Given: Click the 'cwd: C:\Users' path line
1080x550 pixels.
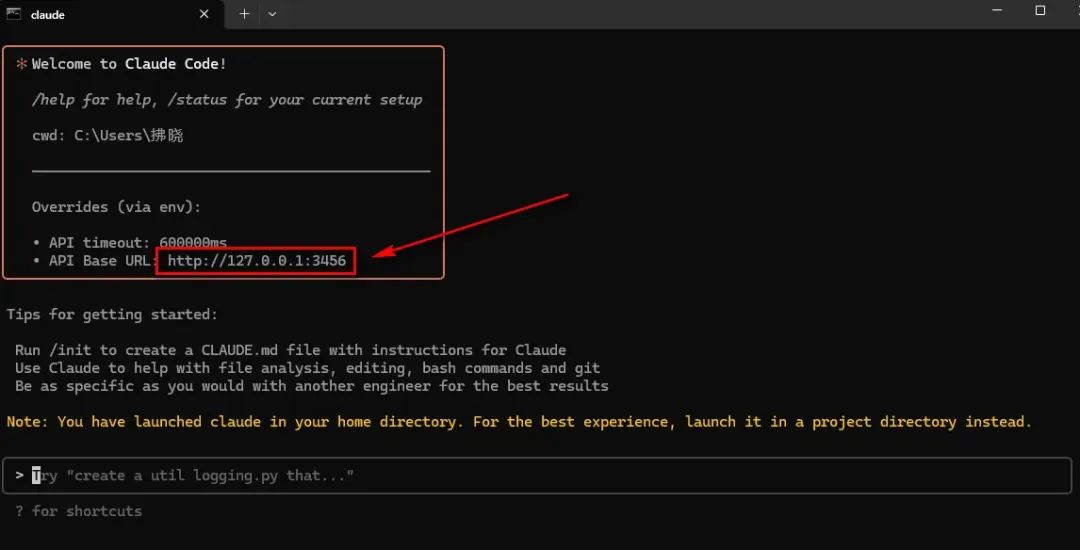Looking at the screenshot, I should (x=107, y=136).
